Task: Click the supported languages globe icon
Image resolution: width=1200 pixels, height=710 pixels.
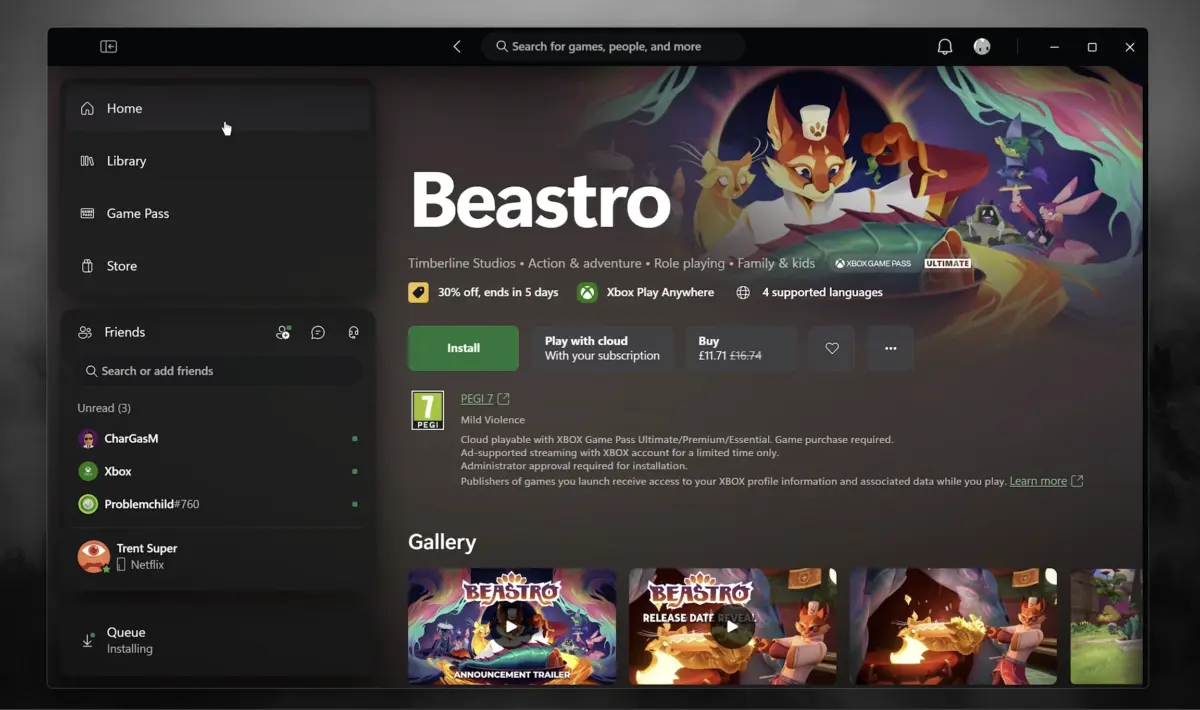Action: [743, 293]
